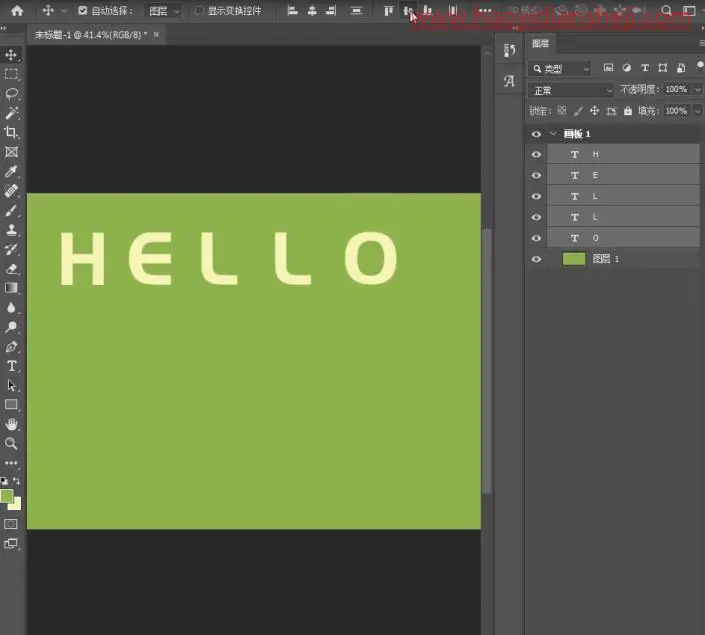Open the 图层 auto-select target dropdown
Image resolution: width=705 pixels, height=635 pixels.
click(164, 11)
